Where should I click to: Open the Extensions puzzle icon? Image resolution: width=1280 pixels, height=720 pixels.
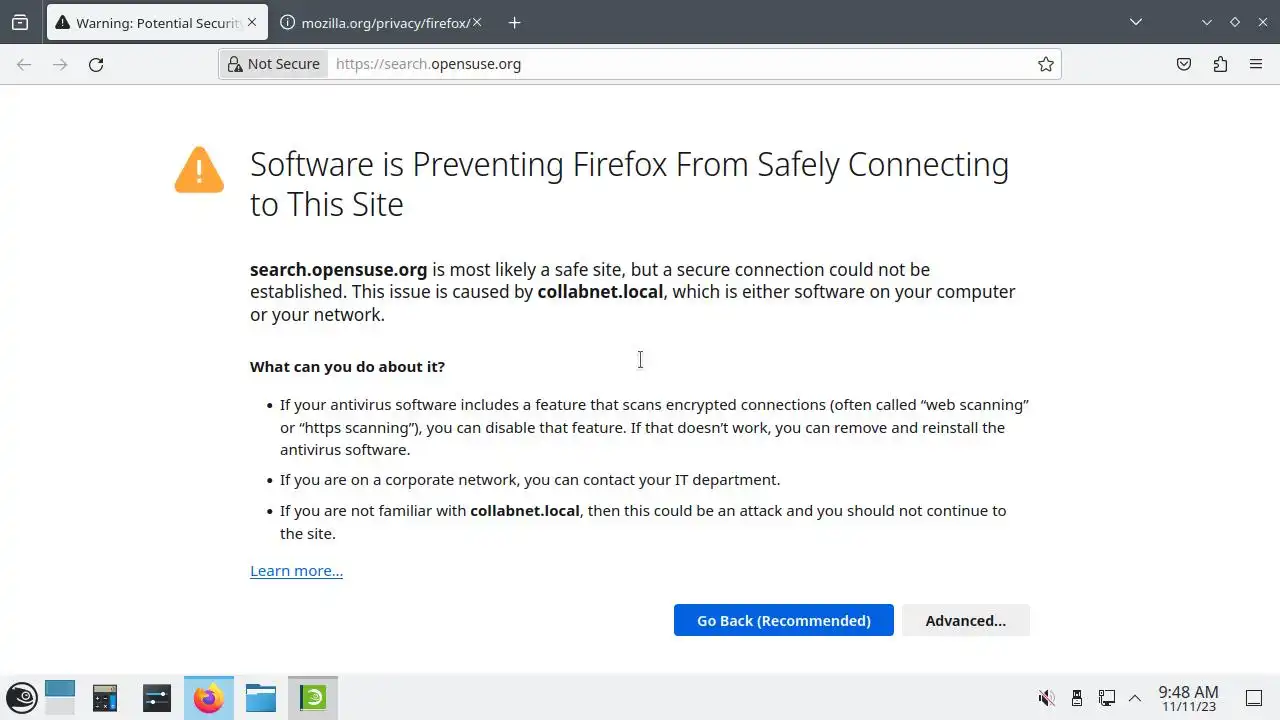1220,64
